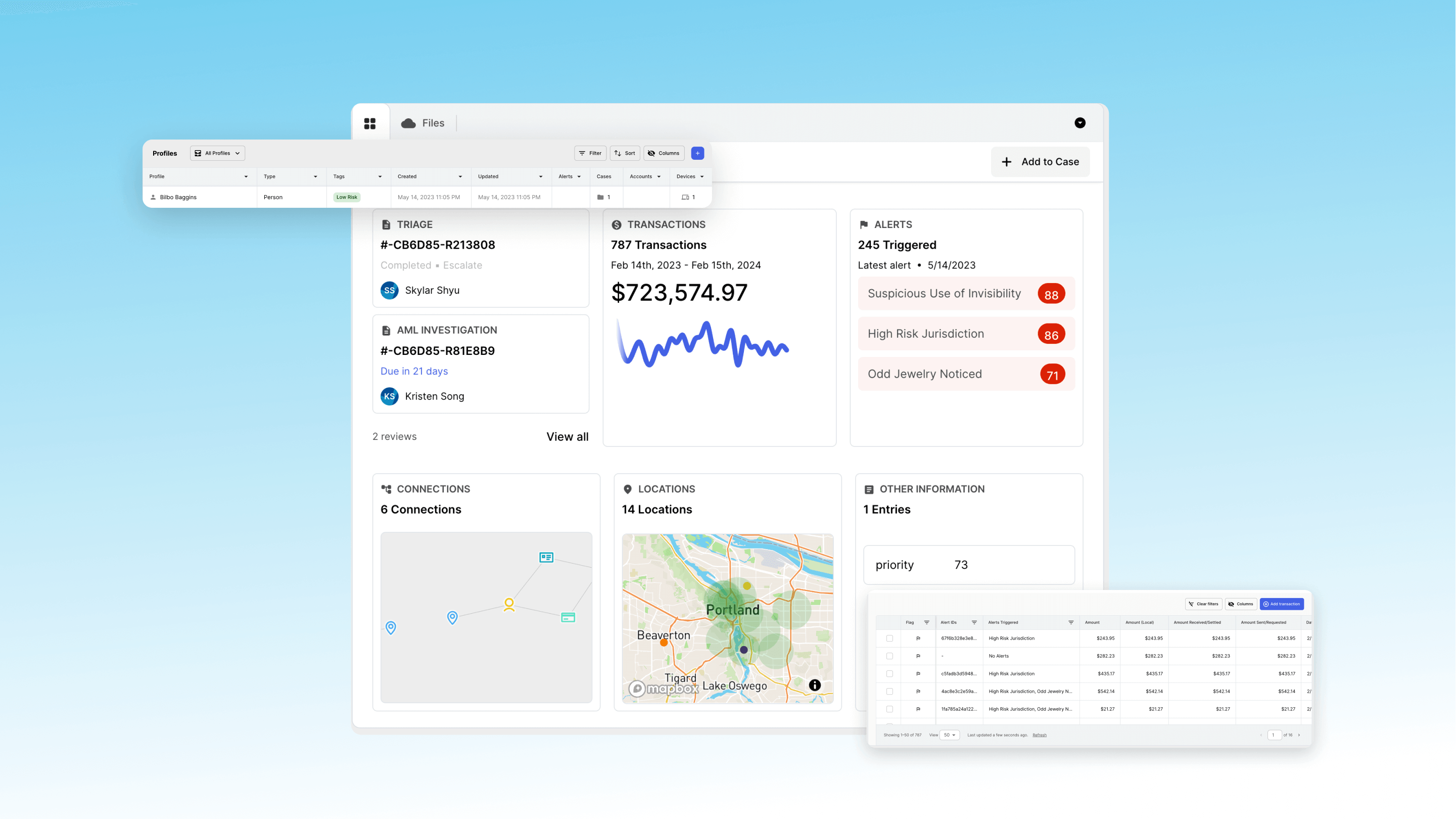Screen dimensions: 1456x819
Task: Click the Locations pin icon
Action: coord(628,489)
